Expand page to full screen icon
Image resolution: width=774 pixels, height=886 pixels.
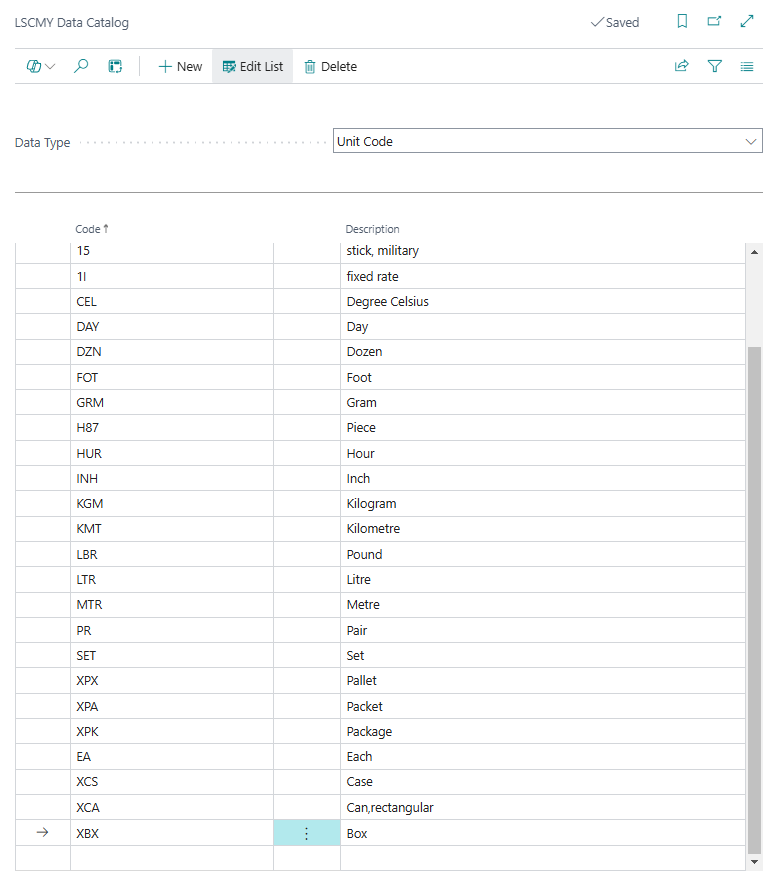746,21
